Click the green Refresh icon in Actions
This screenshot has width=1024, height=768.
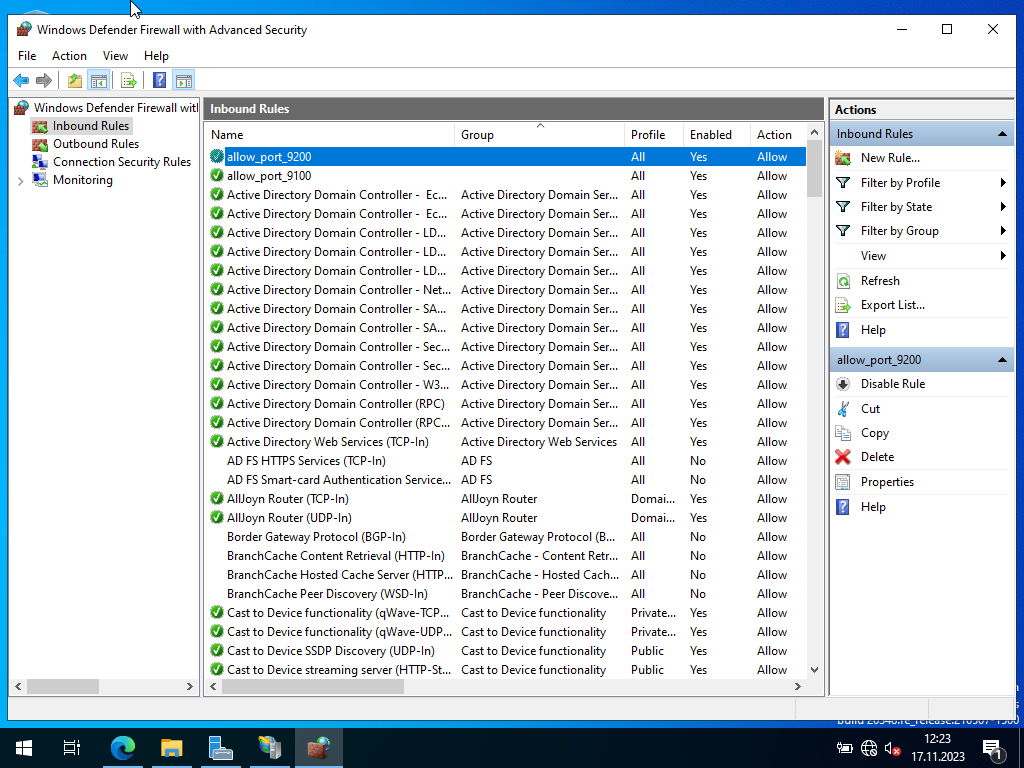point(843,281)
